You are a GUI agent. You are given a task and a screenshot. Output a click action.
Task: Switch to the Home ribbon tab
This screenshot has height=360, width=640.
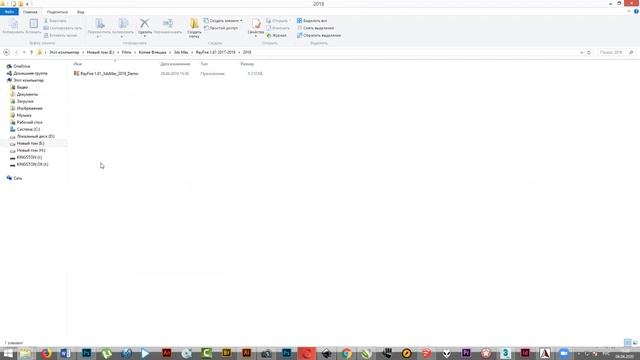pyautogui.click(x=30, y=12)
